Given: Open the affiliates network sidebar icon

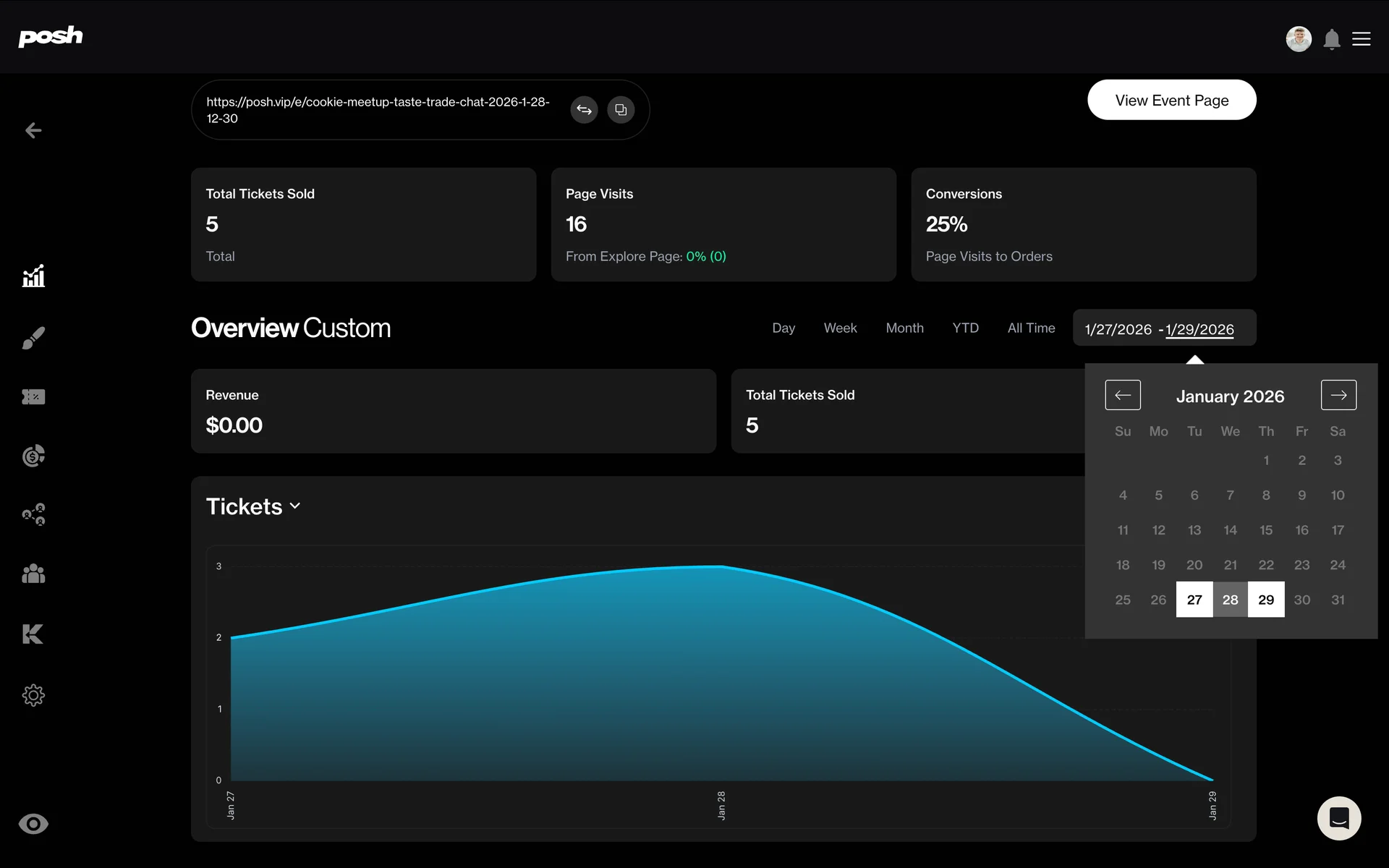Looking at the screenshot, I should point(33,514).
